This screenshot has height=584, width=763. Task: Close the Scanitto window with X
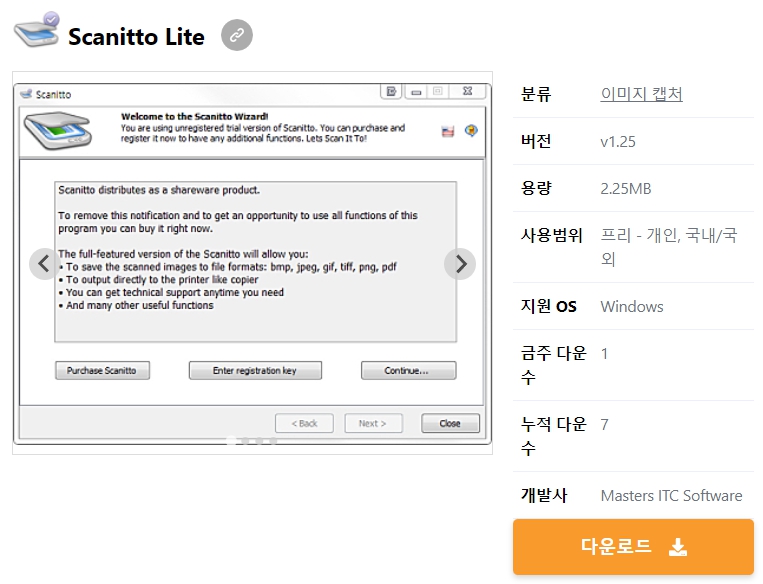click(x=467, y=91)
